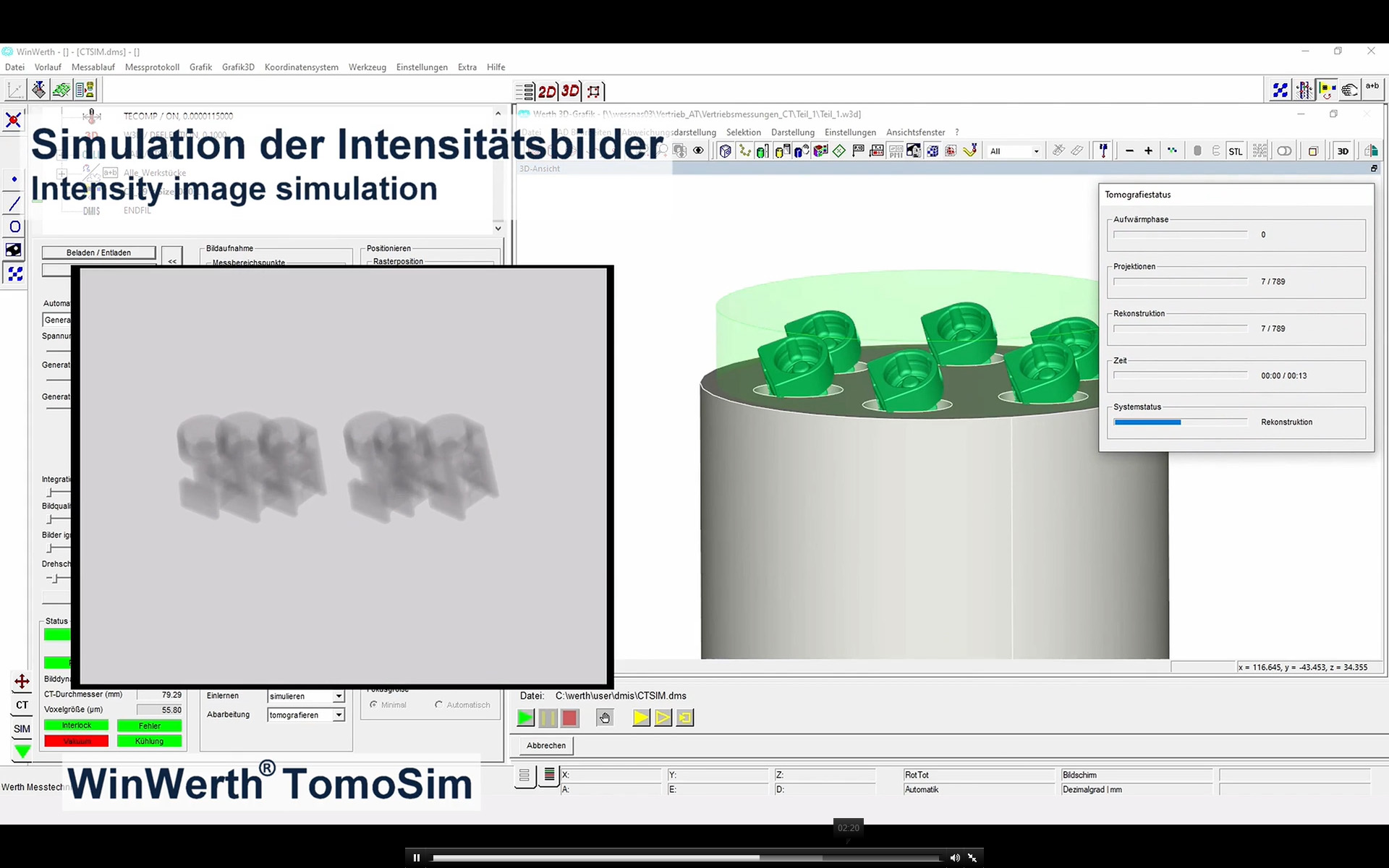
Task: Click the Systemstatus progress bar
Action: pyautogui.click(x=1181, y=422)
